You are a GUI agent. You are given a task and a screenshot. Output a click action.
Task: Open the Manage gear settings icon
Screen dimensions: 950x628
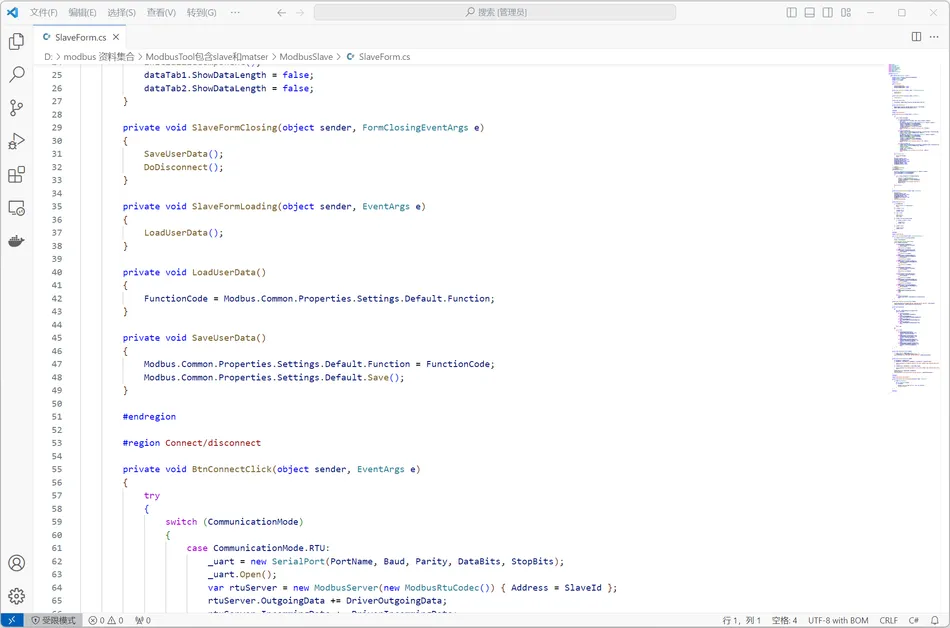(16, 596)
